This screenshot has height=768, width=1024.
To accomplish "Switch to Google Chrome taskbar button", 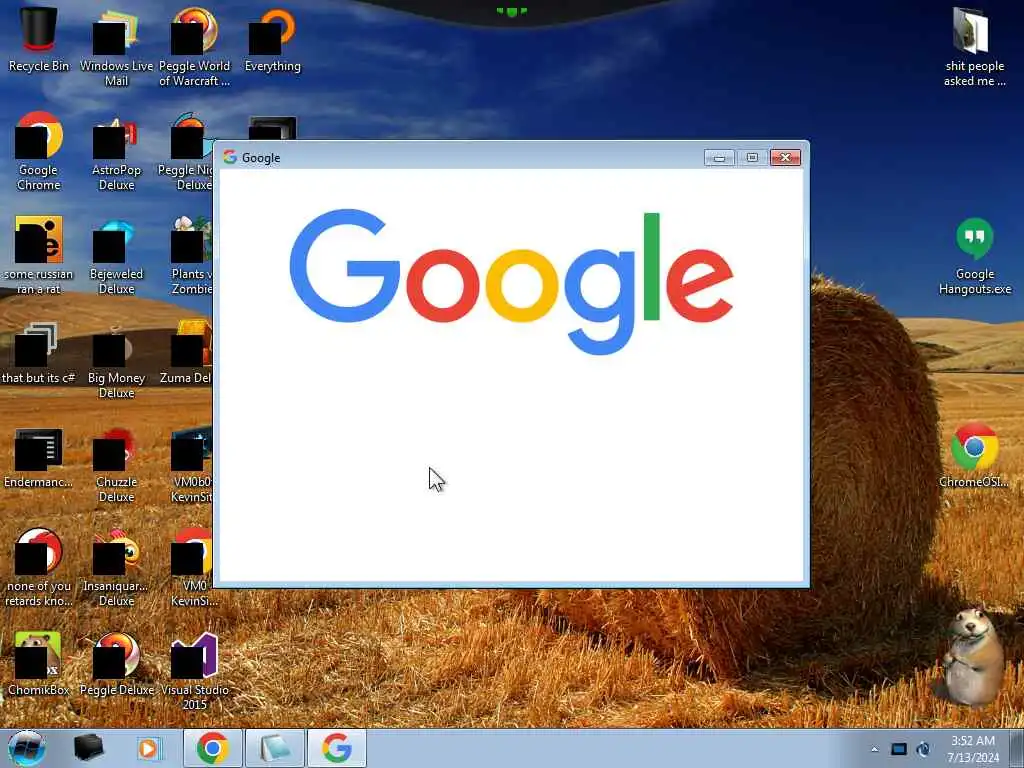I will tap(213, 748).
